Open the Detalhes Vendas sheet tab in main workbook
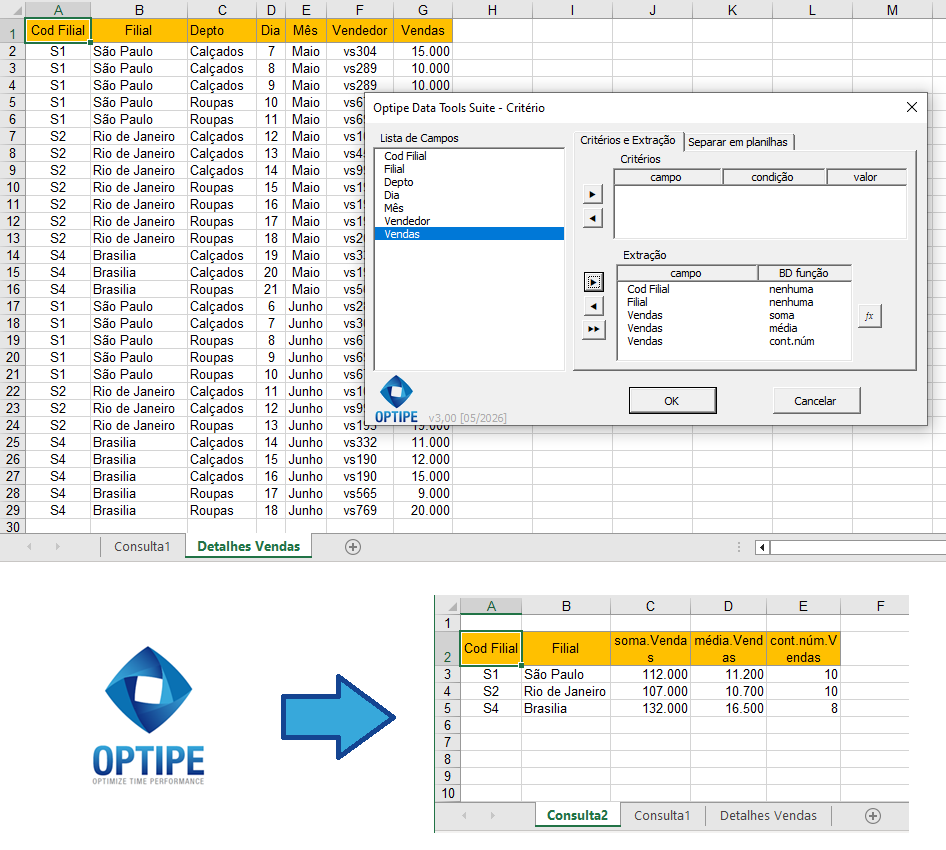The width and height of the screenshot is (946, 850). pos(249,547)
